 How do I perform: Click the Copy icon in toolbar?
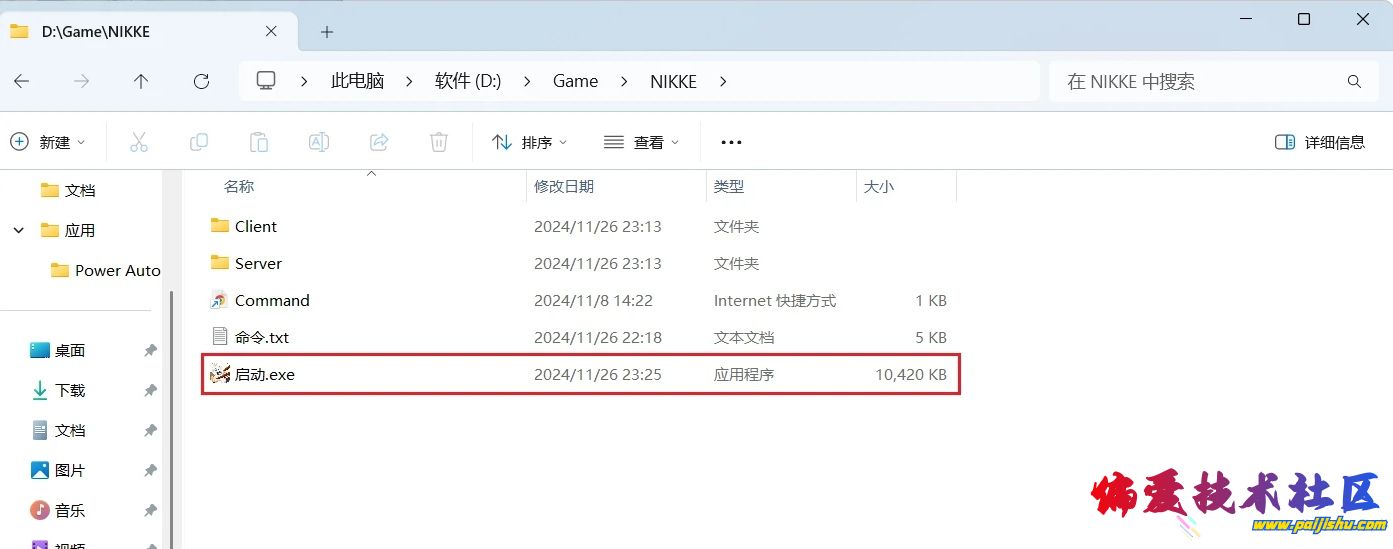coord(199,142)
